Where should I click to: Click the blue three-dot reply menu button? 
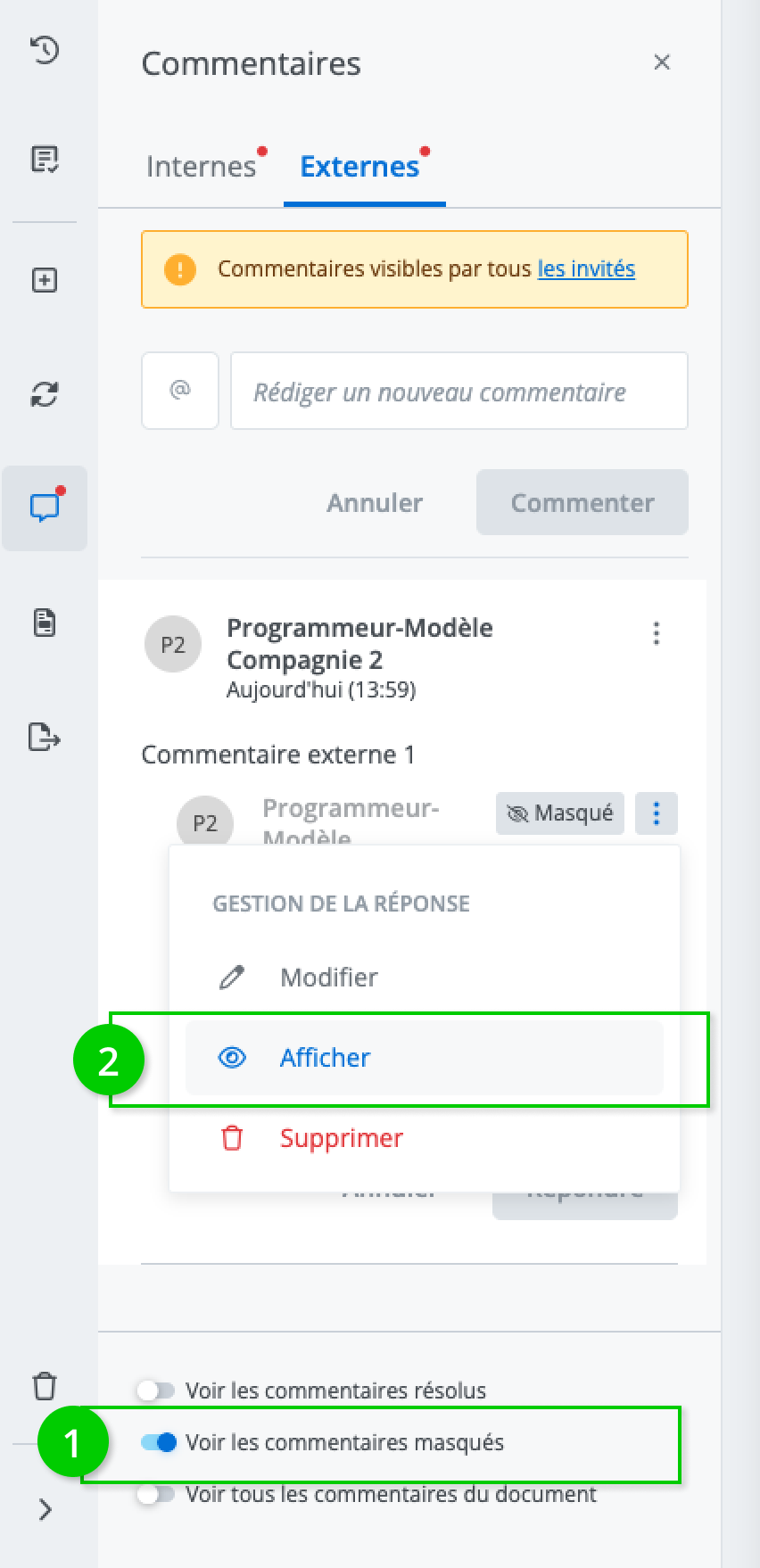[657, 813]
